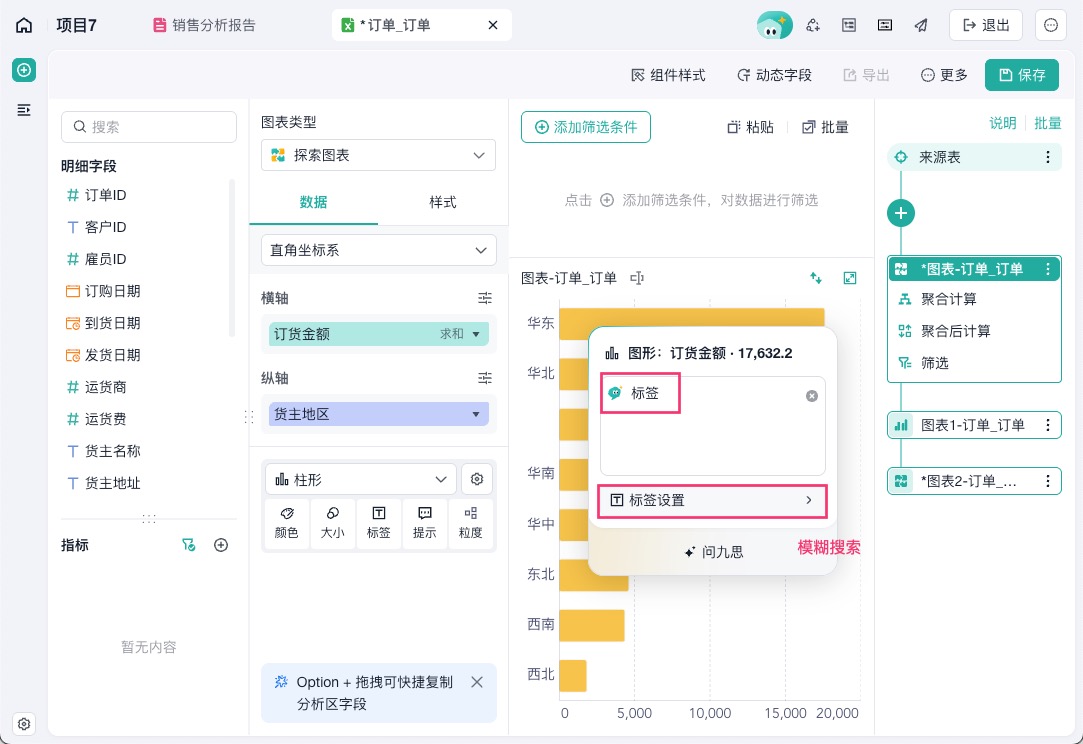Viewport: 1083px width, 744px height.
Task: Open the 柱形 mark type dropdown
Action: [x=361, y=479]
